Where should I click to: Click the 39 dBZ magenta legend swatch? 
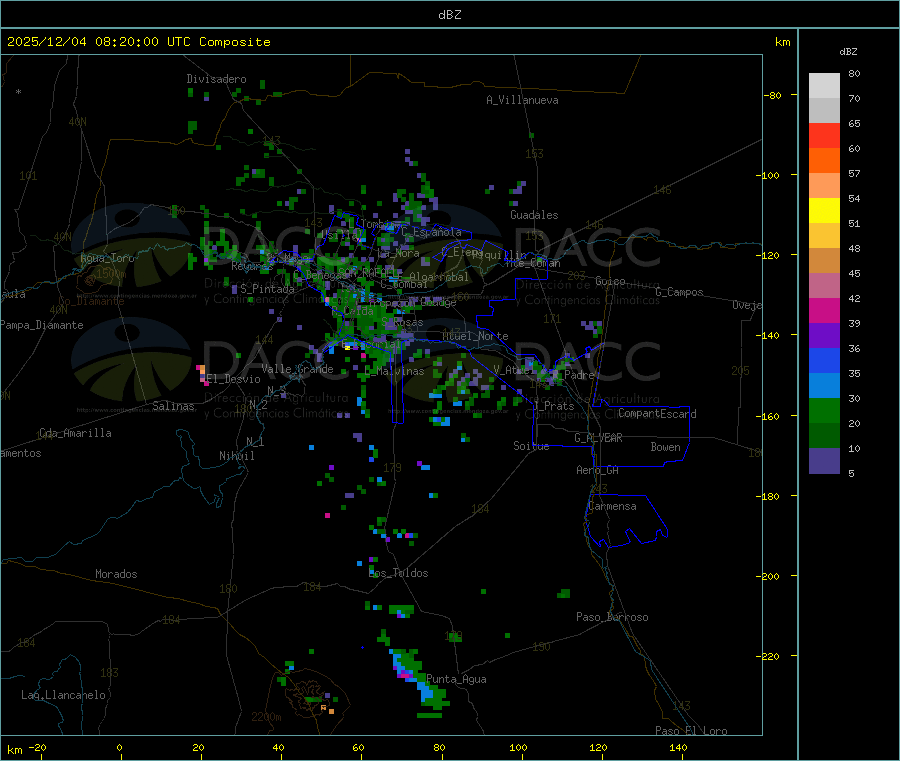[824, 310]
